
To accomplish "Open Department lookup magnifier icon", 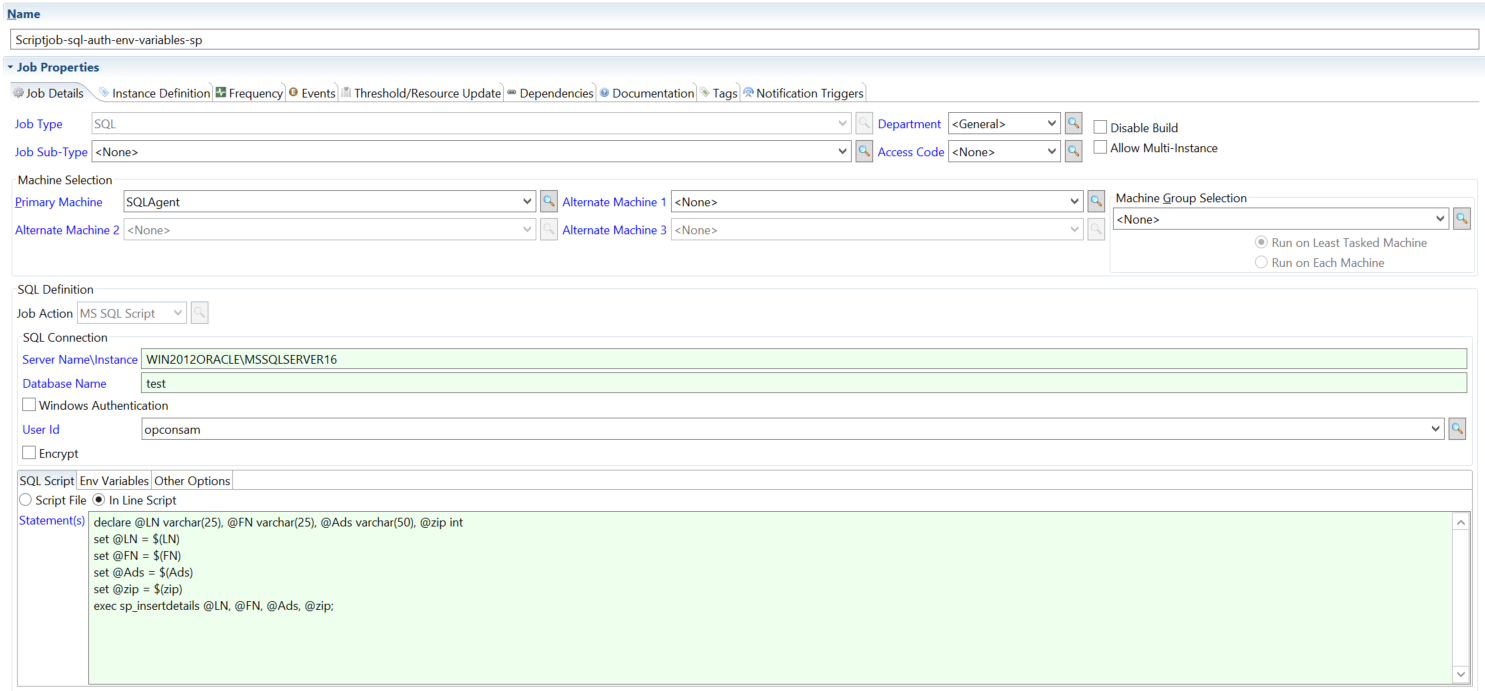I will pos(1073,124).
